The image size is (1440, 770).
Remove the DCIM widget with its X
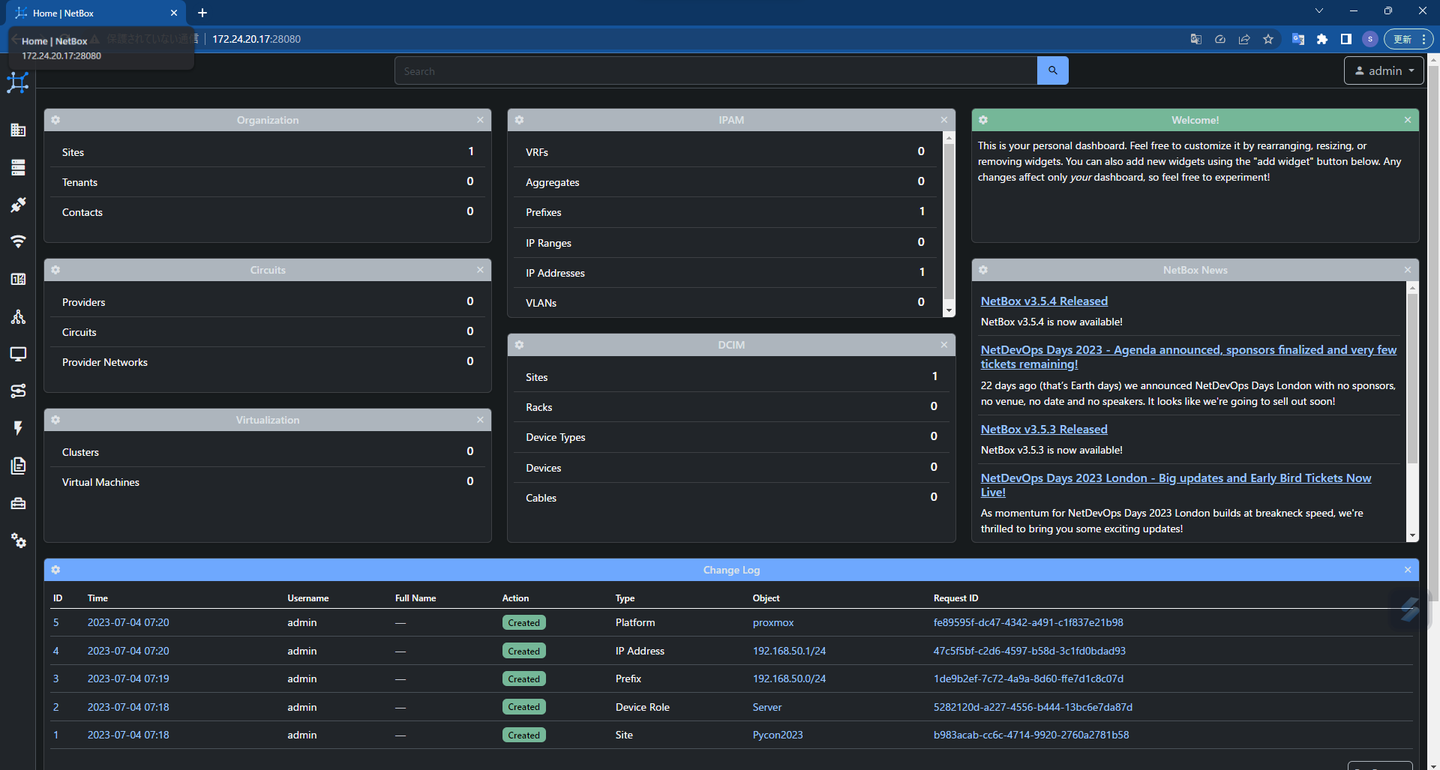(944, 345)
